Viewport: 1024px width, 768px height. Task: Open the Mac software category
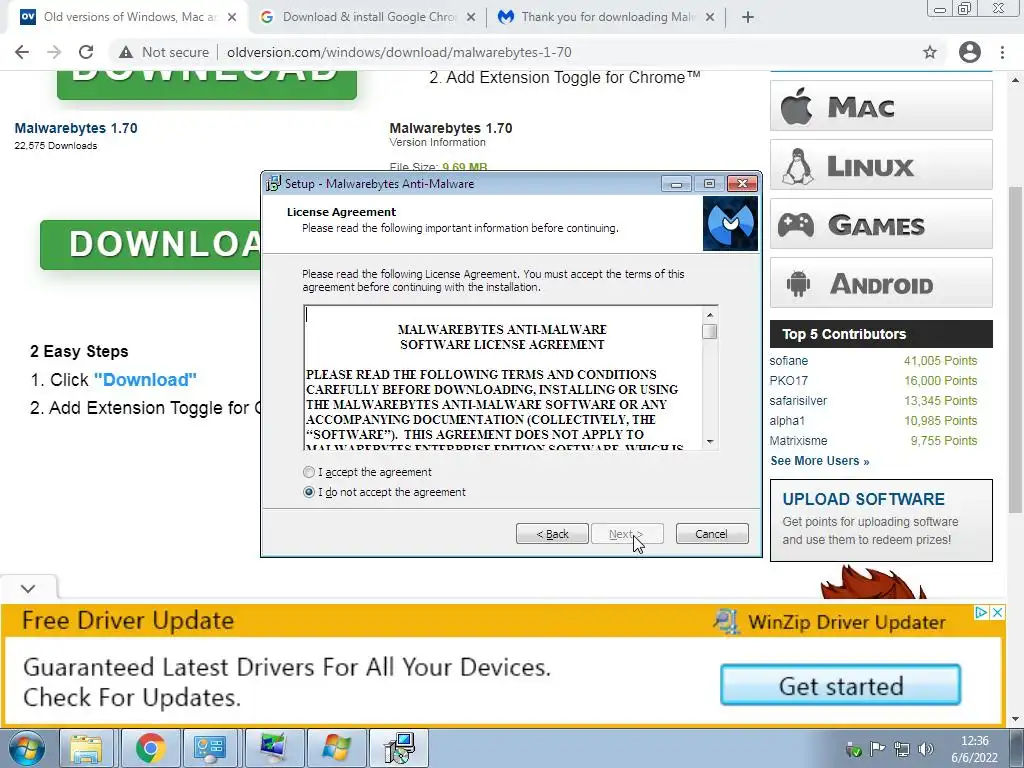(881, 106)
